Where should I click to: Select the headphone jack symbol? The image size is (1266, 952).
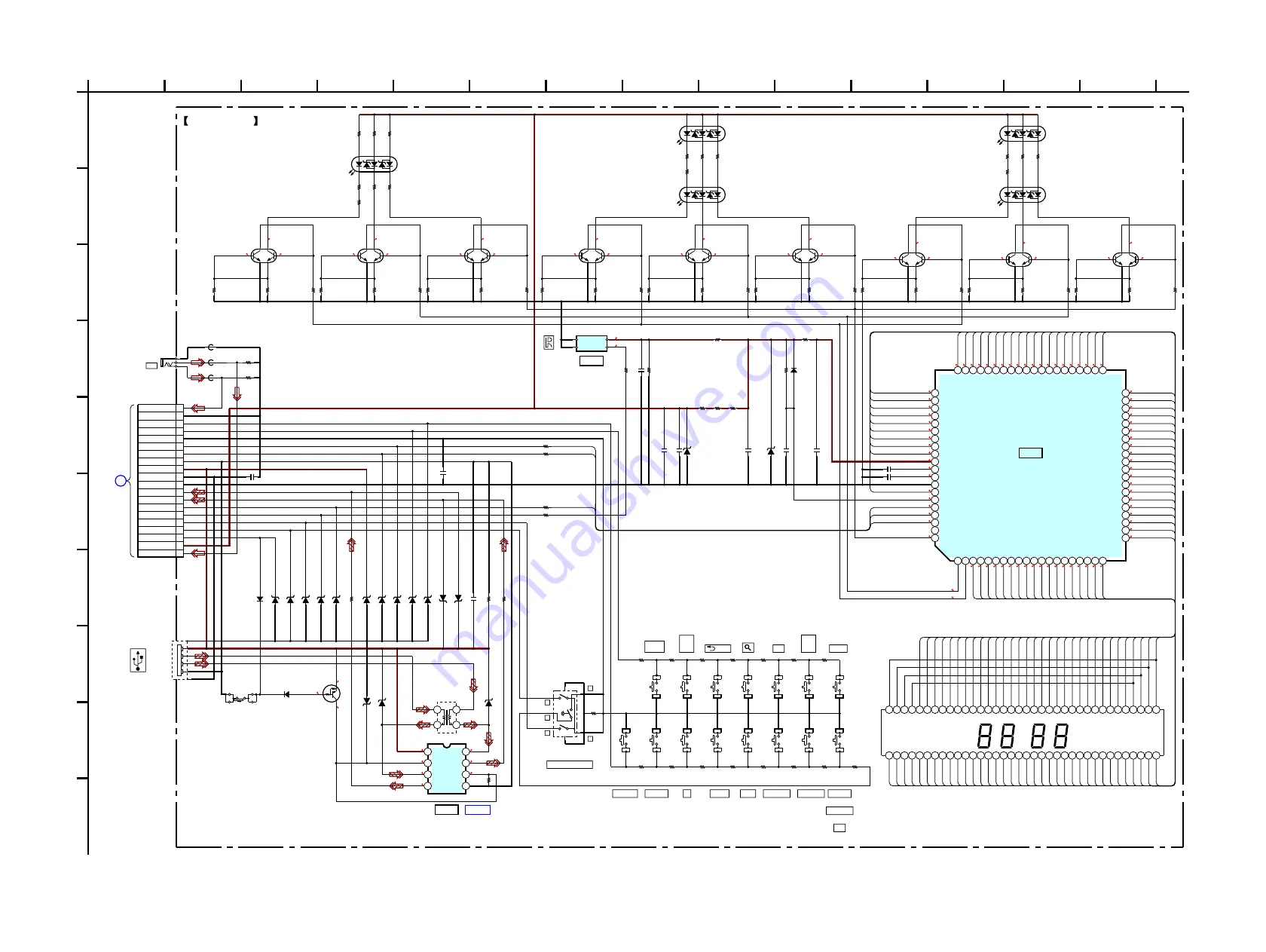tap(167, 363)
